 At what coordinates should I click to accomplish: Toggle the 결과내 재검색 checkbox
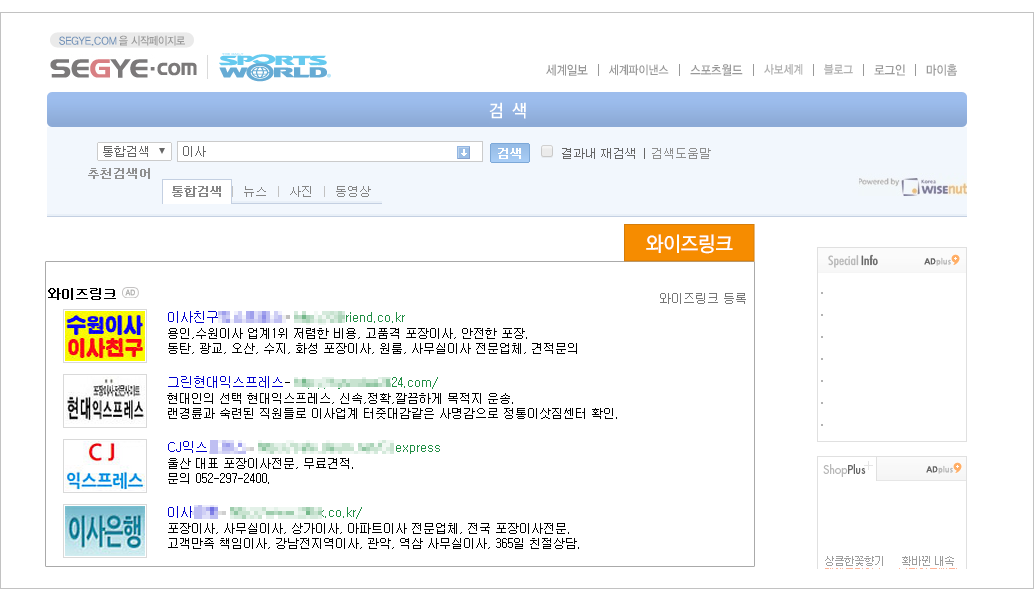547,152
